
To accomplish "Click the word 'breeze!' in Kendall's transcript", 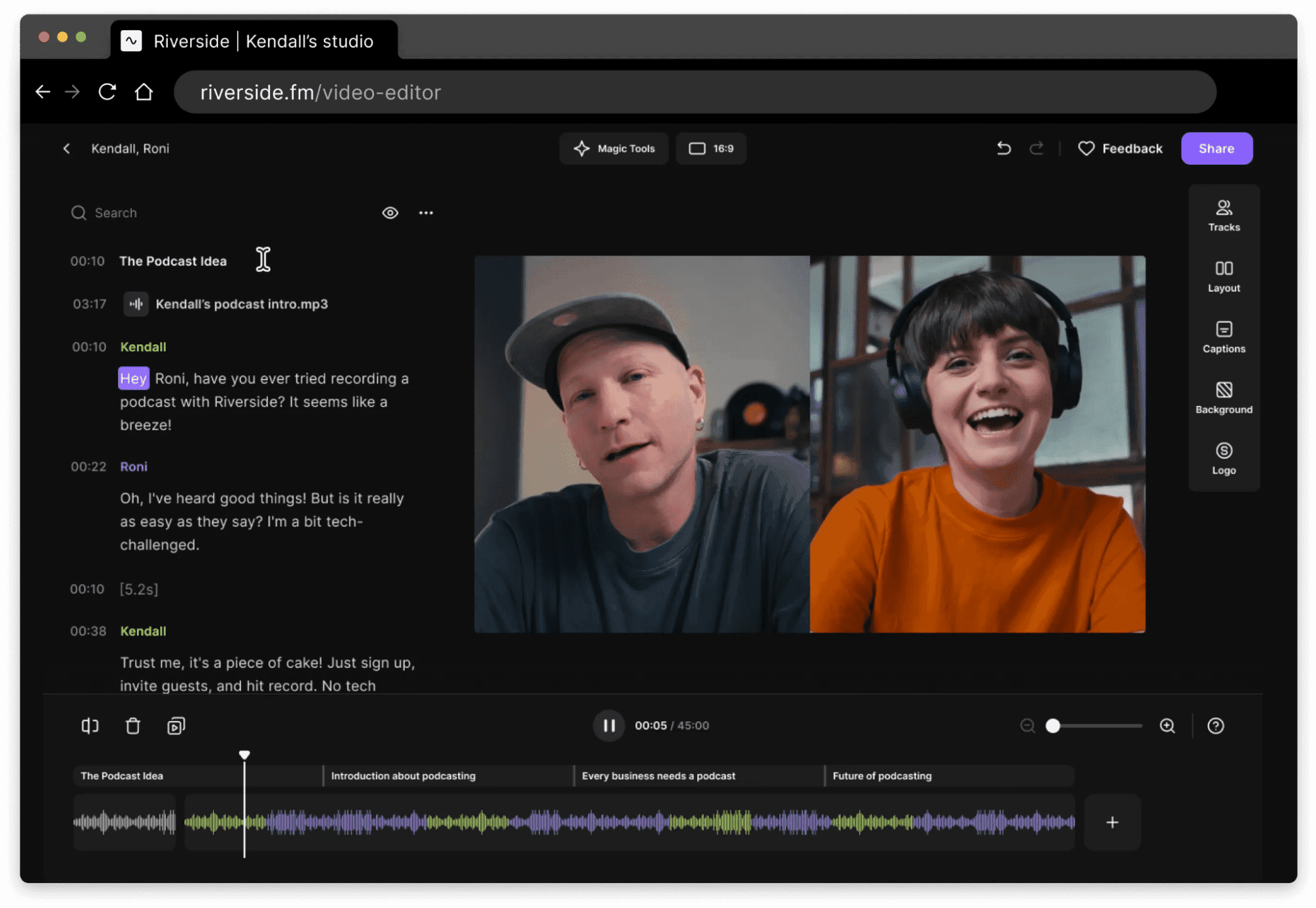I will point(145,424).
